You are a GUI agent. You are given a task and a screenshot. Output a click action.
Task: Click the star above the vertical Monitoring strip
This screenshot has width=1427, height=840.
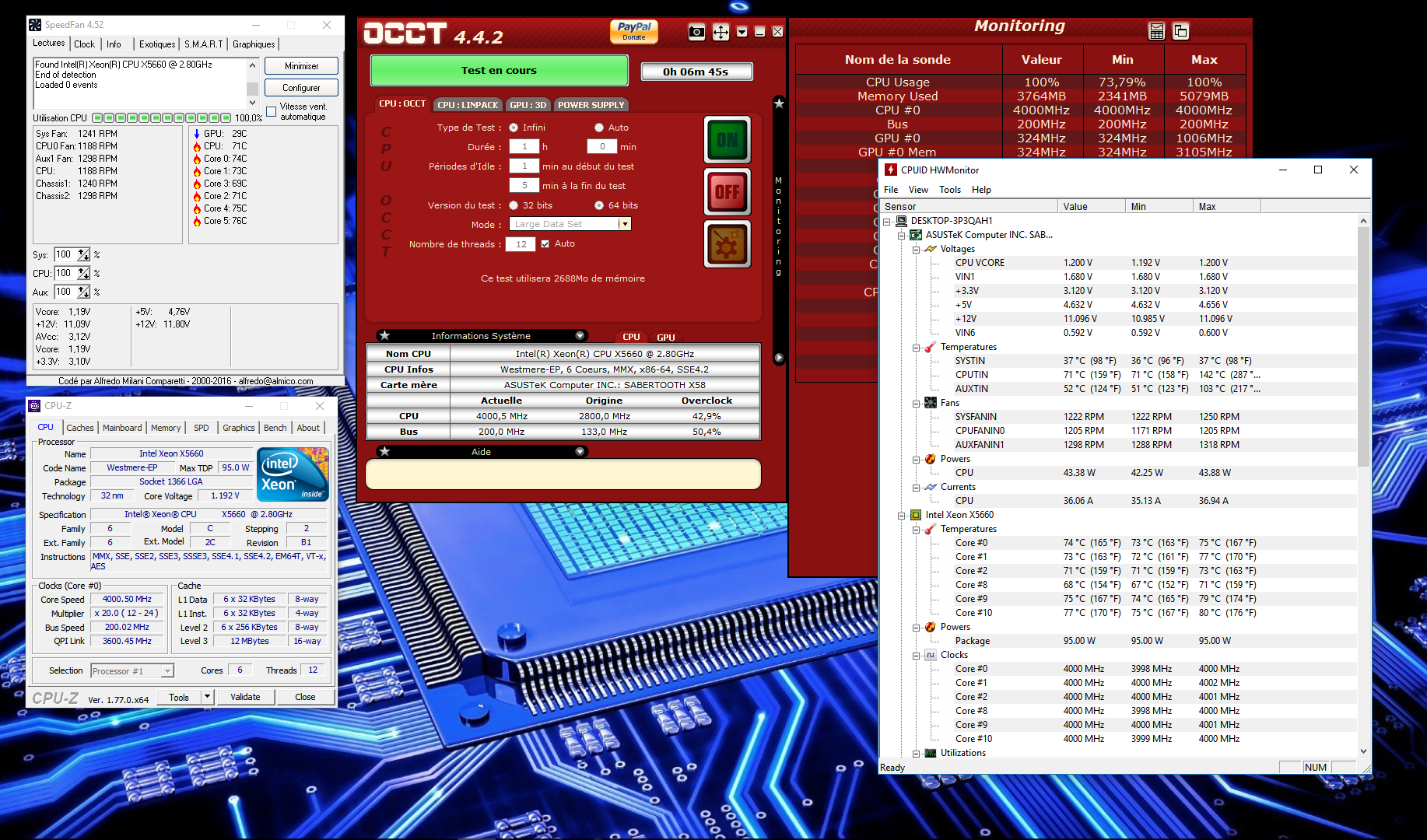[x=779, y=103]
